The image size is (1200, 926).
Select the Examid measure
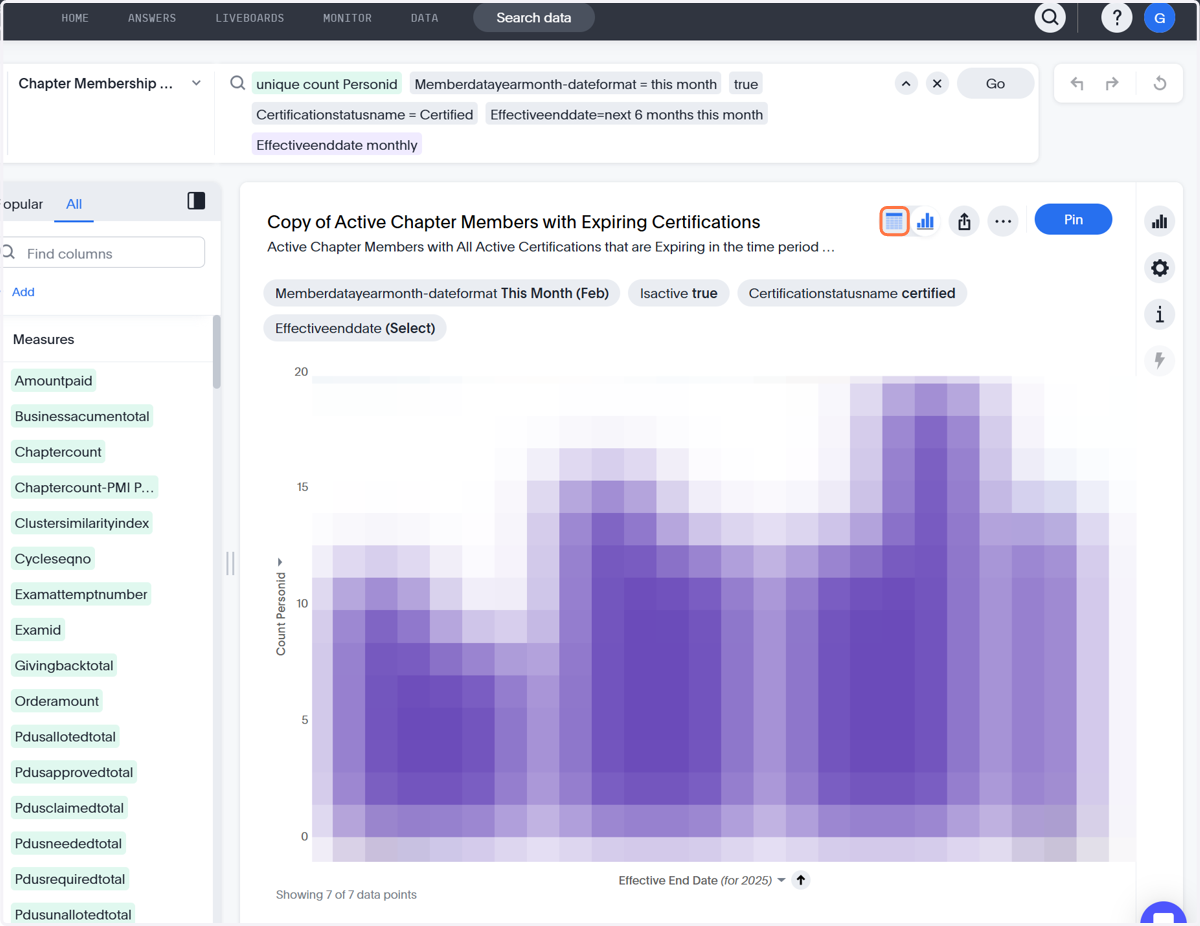coord(38,630)
